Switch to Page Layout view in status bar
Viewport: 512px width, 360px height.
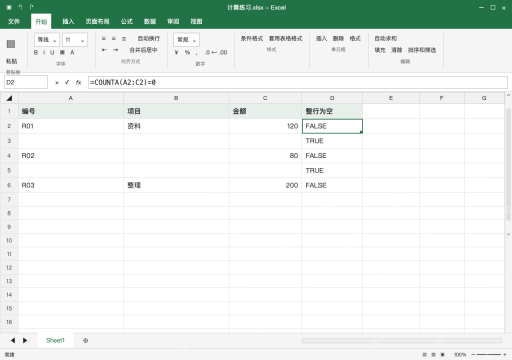pyautogui.click(x=433, y=355)
